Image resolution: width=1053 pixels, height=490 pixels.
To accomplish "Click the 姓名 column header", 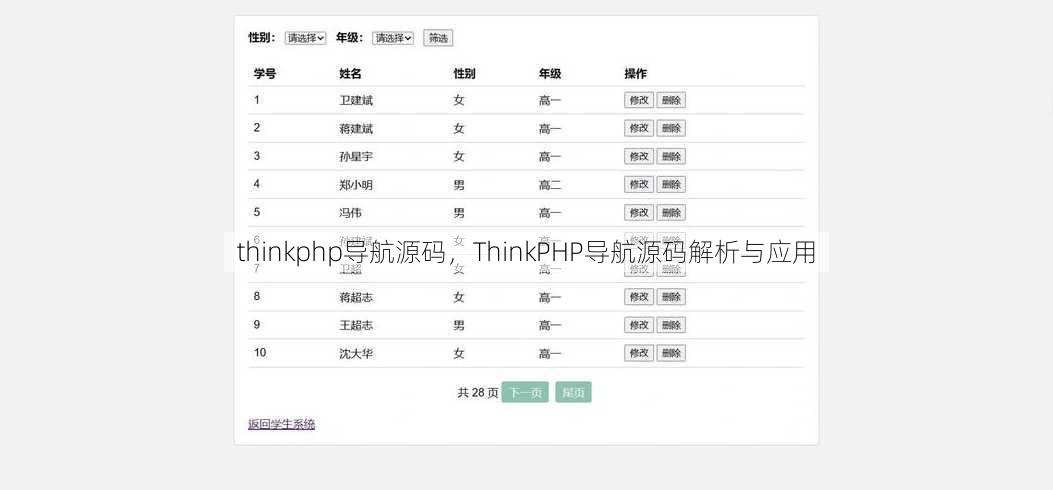I will coord(351,74).
